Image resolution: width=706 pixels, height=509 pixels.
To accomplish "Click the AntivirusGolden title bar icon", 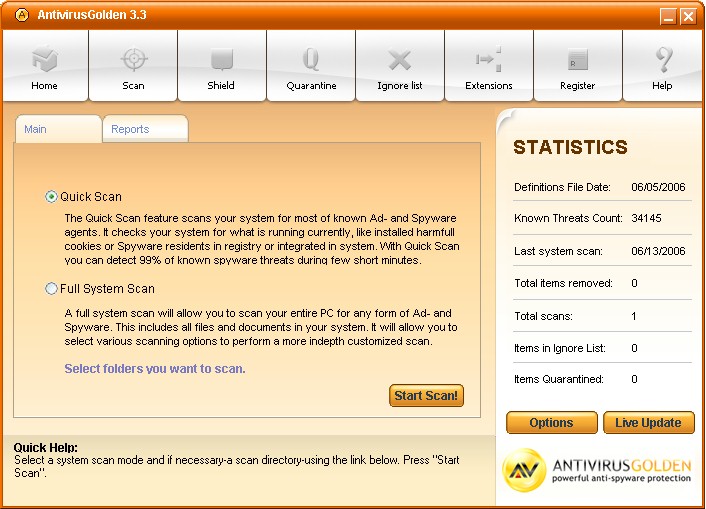I will pyautogui.click(x=21, y=15).
